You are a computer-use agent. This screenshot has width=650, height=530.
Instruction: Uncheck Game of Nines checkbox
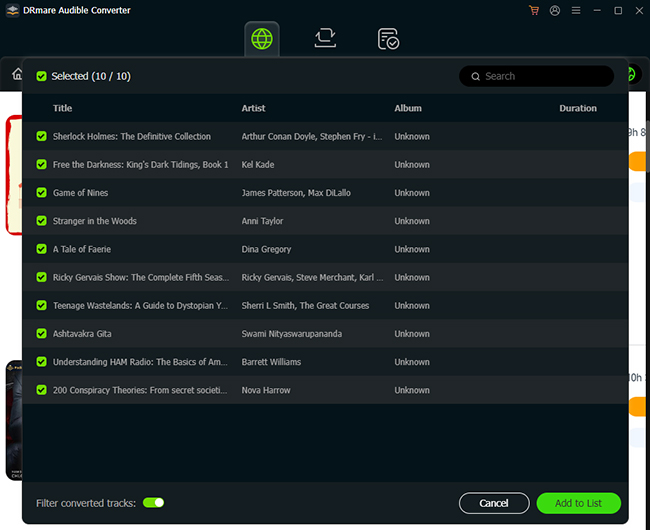[x=41, y=193]
